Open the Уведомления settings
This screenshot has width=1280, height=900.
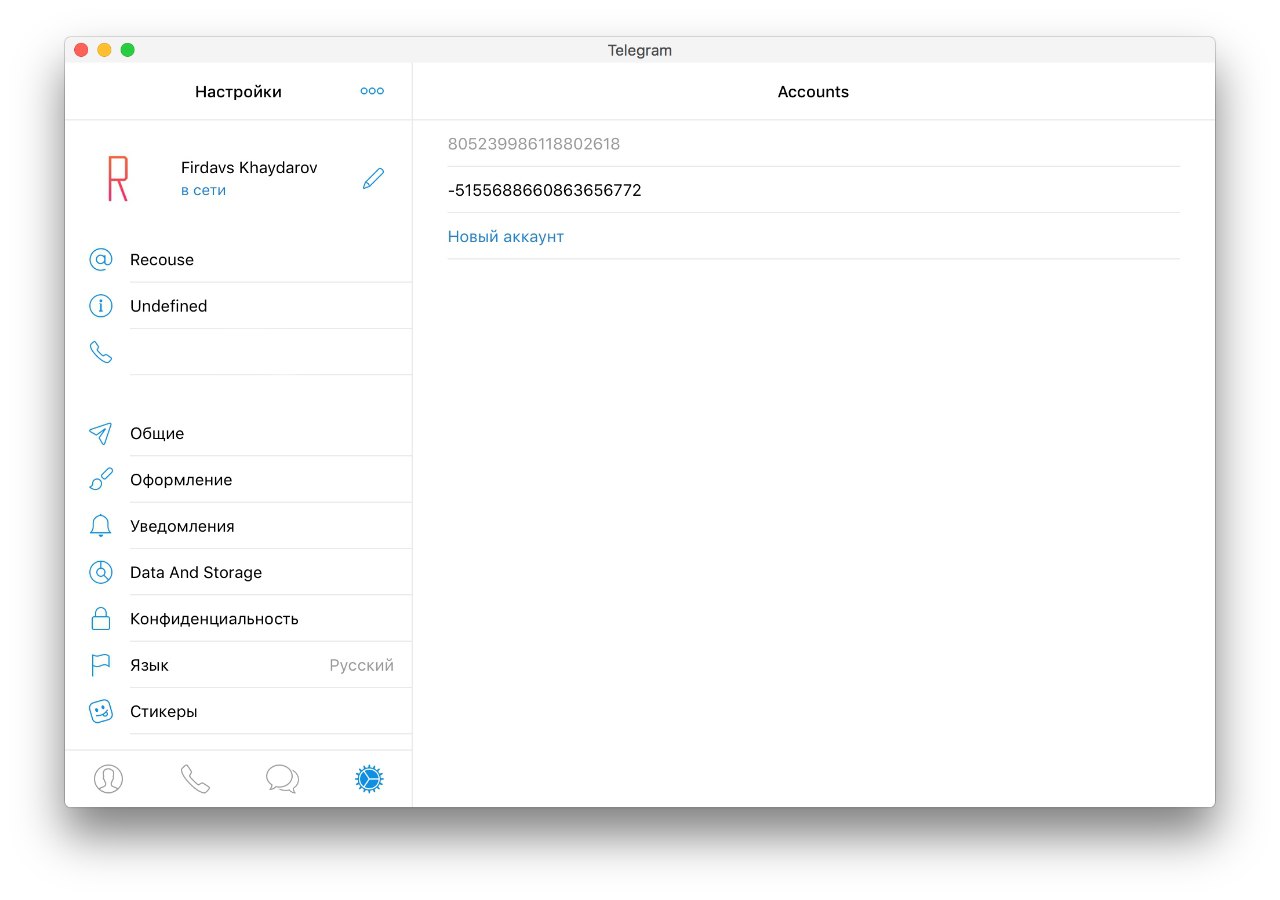click(x=239, y=526)
